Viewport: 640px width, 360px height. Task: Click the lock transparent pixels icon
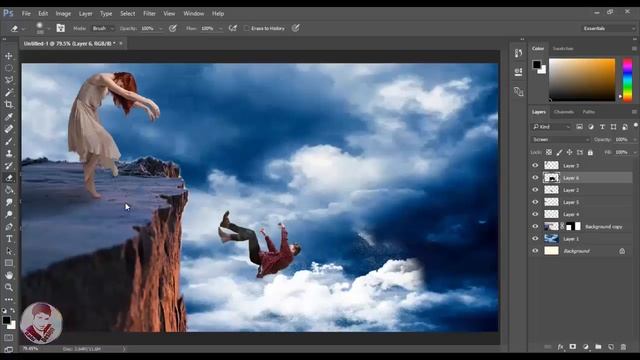click(x=549, y=152)
